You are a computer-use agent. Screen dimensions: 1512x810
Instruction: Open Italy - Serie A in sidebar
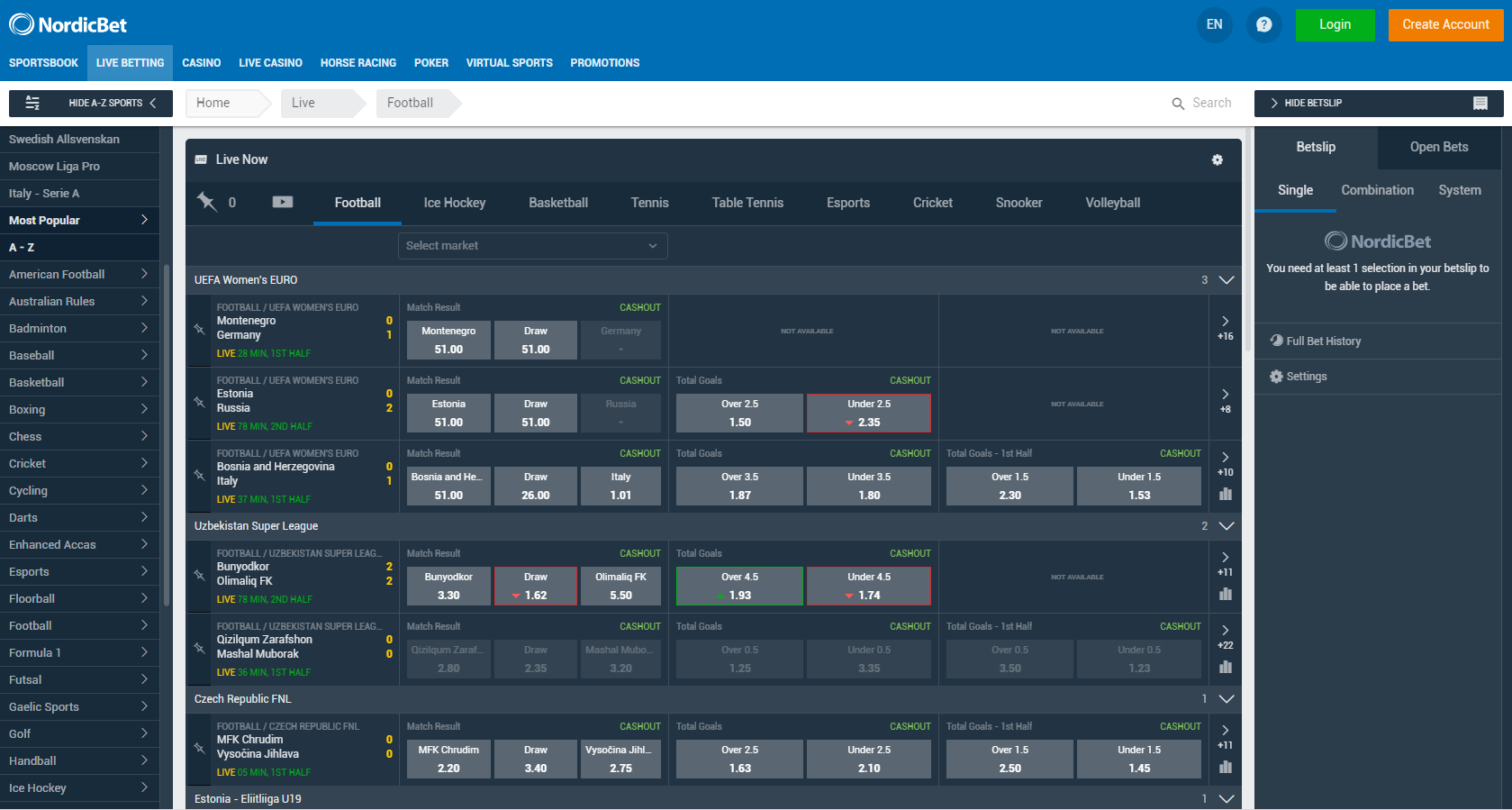click(79, 194)
